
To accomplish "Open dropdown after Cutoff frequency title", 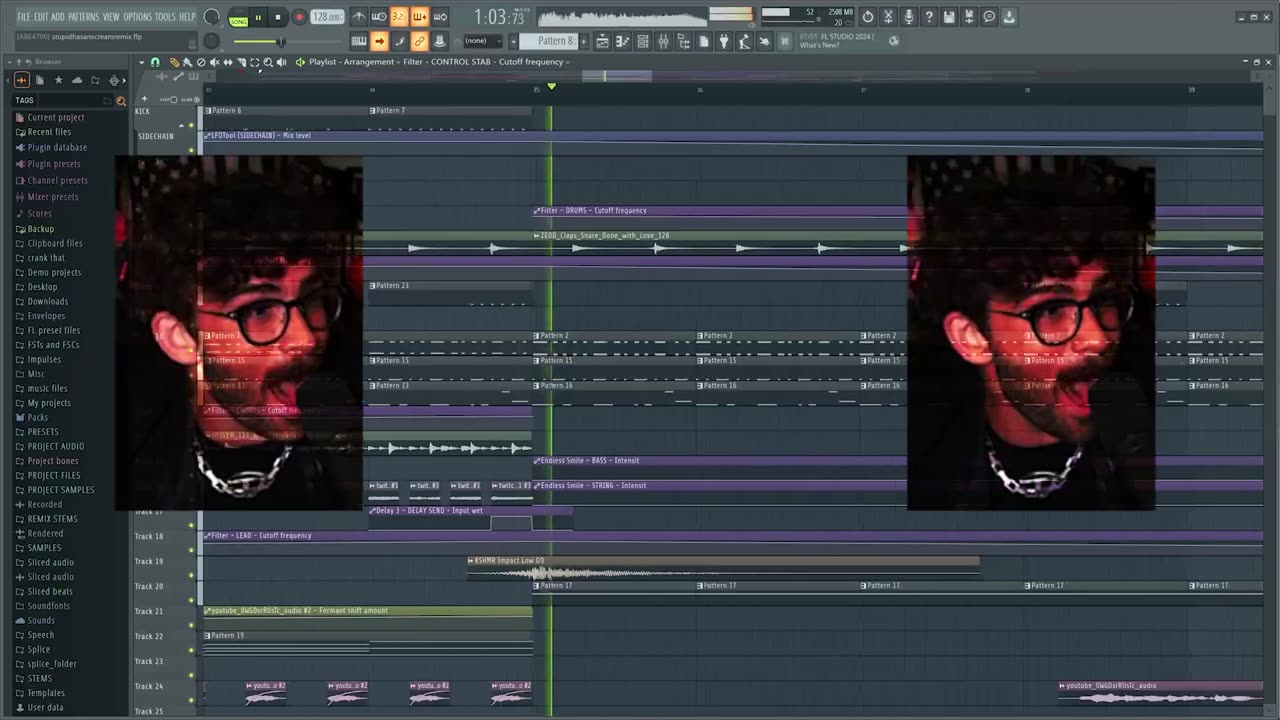I will (x=567, y=62).
